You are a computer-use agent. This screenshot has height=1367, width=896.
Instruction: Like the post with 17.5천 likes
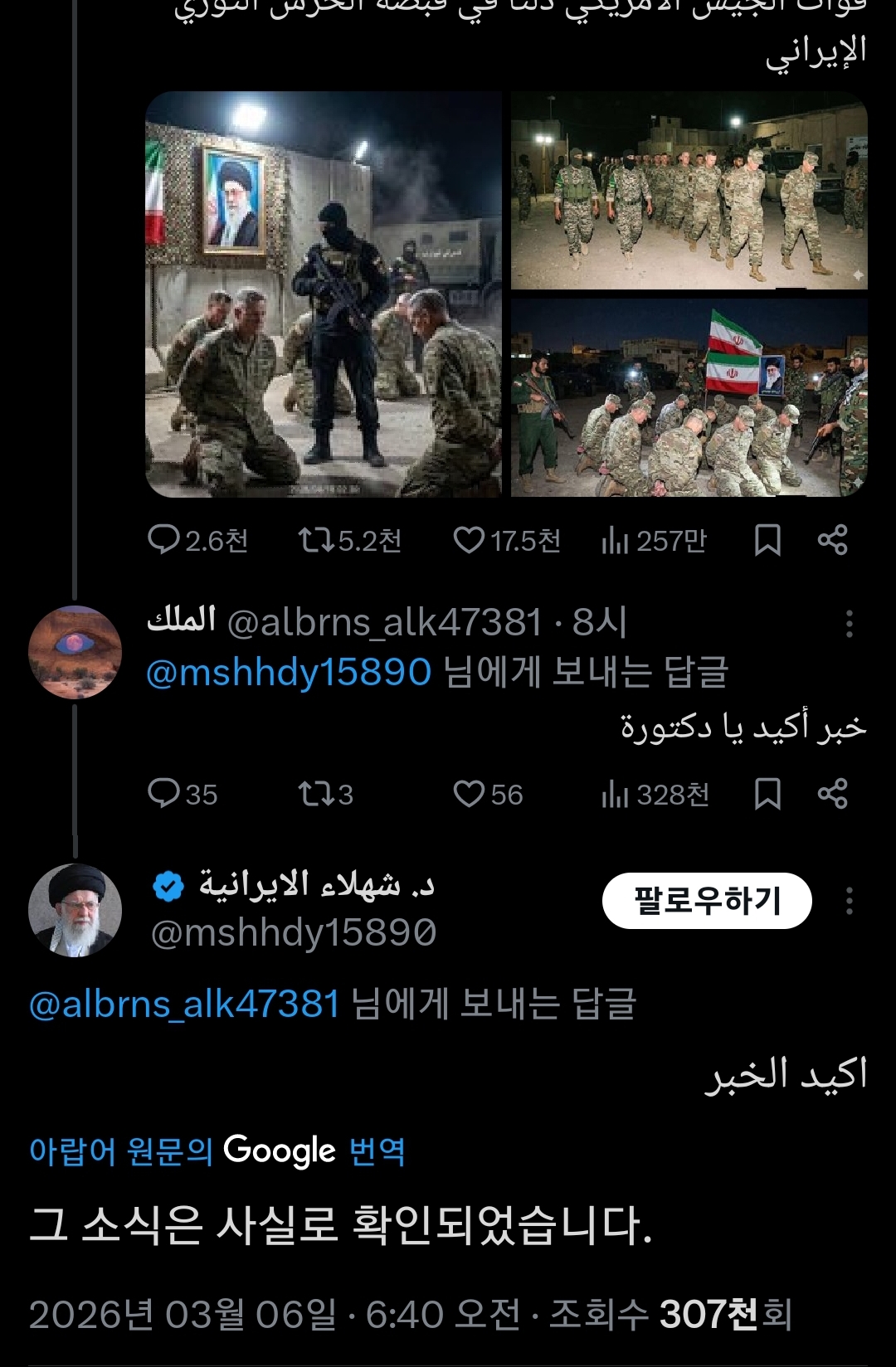pos(469,540)
